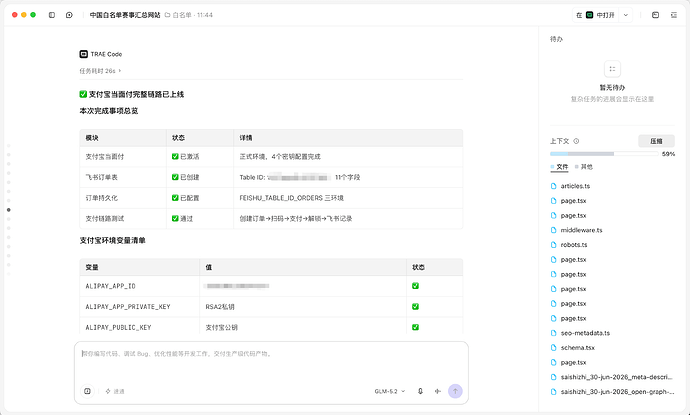This screenshot has width=690, height=415.
Task: Click the TRAE app icon in 在…中打开 button
Action: pyautogui.click(x=589, y=15)
